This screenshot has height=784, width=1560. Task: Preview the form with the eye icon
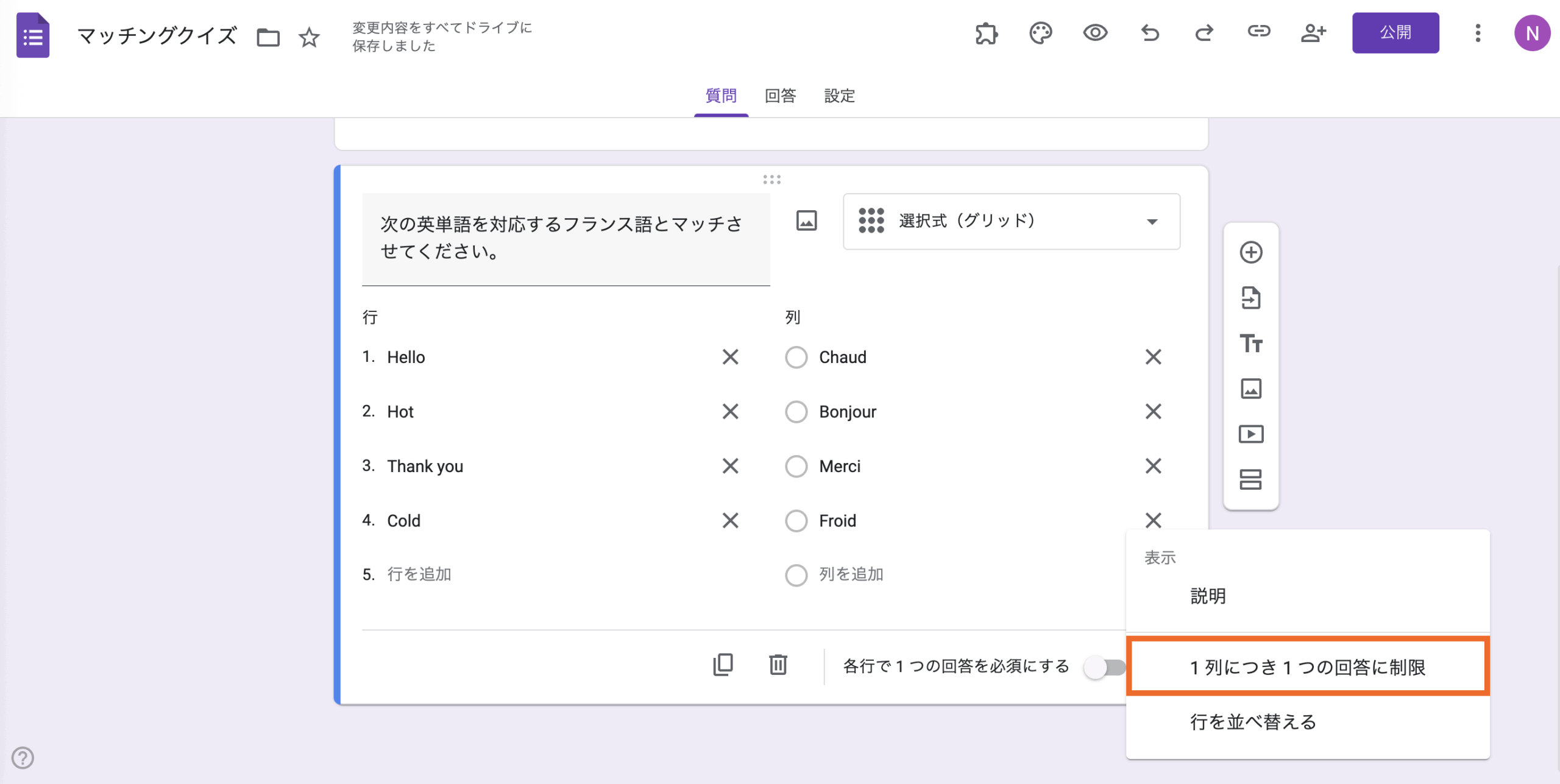point(1095,34)
